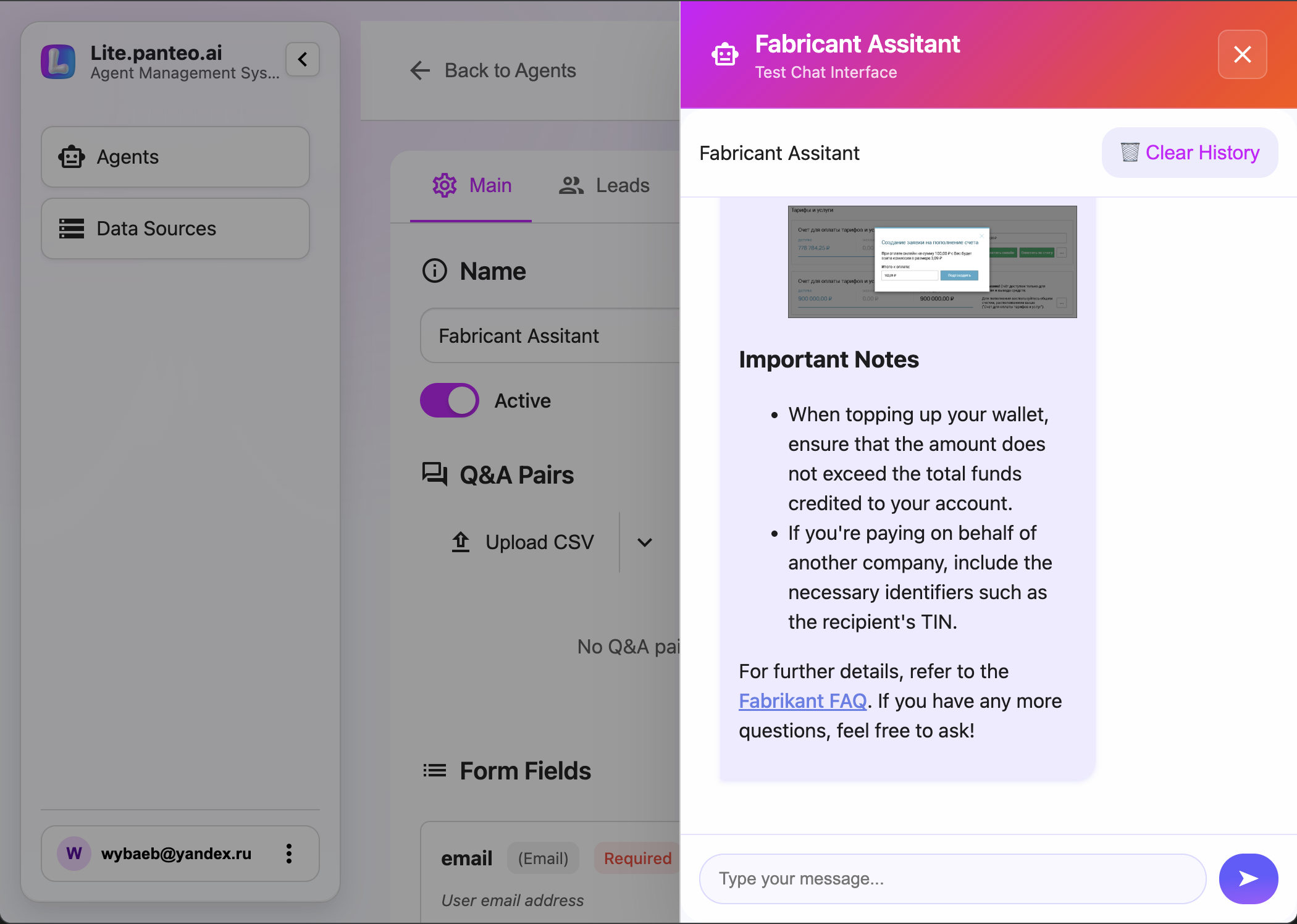Clear the chat history
Viewport: 1297px width, 924px height.
click(x=1189, y=152)
